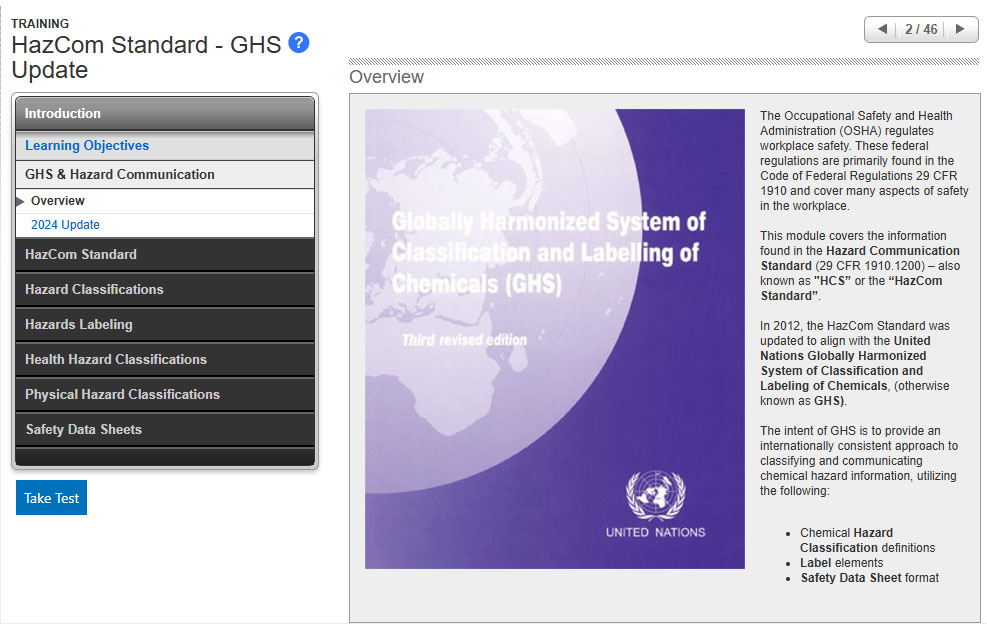This screenshot has width=987, height=630.
Task: Select GHS & Hazard Communication item
Action: pyautogui.click(x=120, y=175)
